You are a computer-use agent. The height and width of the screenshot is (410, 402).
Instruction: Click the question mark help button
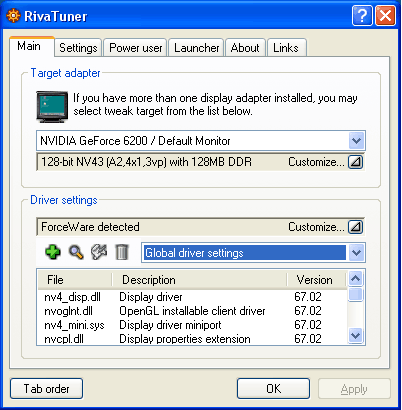click(x=362, y=15)
